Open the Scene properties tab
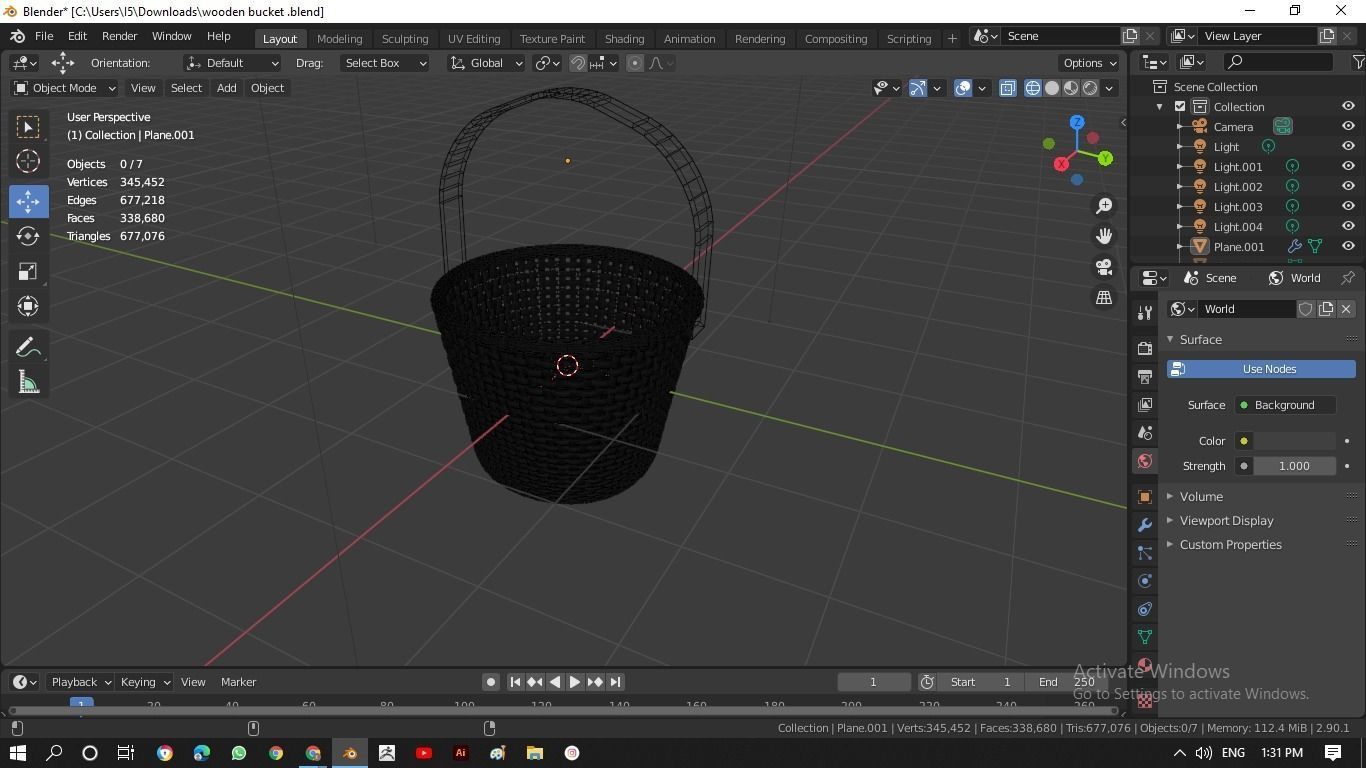The height and width of the screenshot is (768, 1366). click(x=1145, y=432)
